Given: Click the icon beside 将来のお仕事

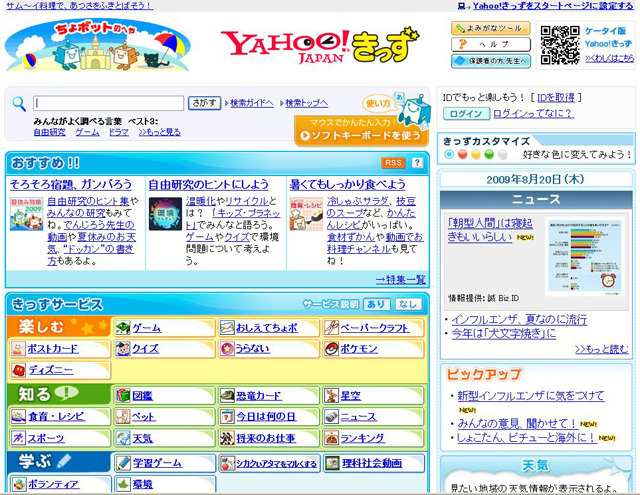Looking at the screenshot, I should coord(227,438).
